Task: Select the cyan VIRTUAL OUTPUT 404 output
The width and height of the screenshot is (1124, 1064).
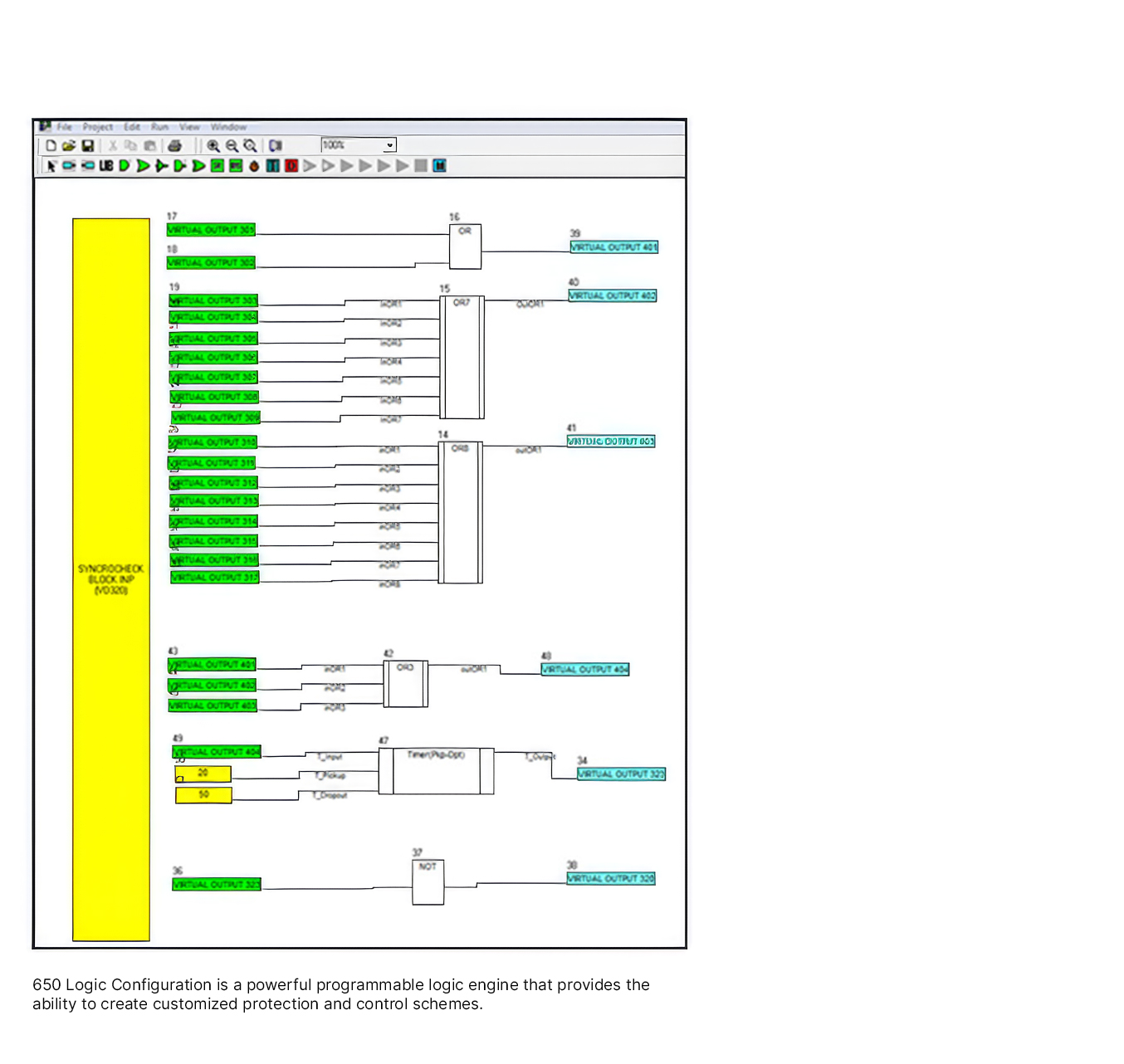Action: point(585,669)
